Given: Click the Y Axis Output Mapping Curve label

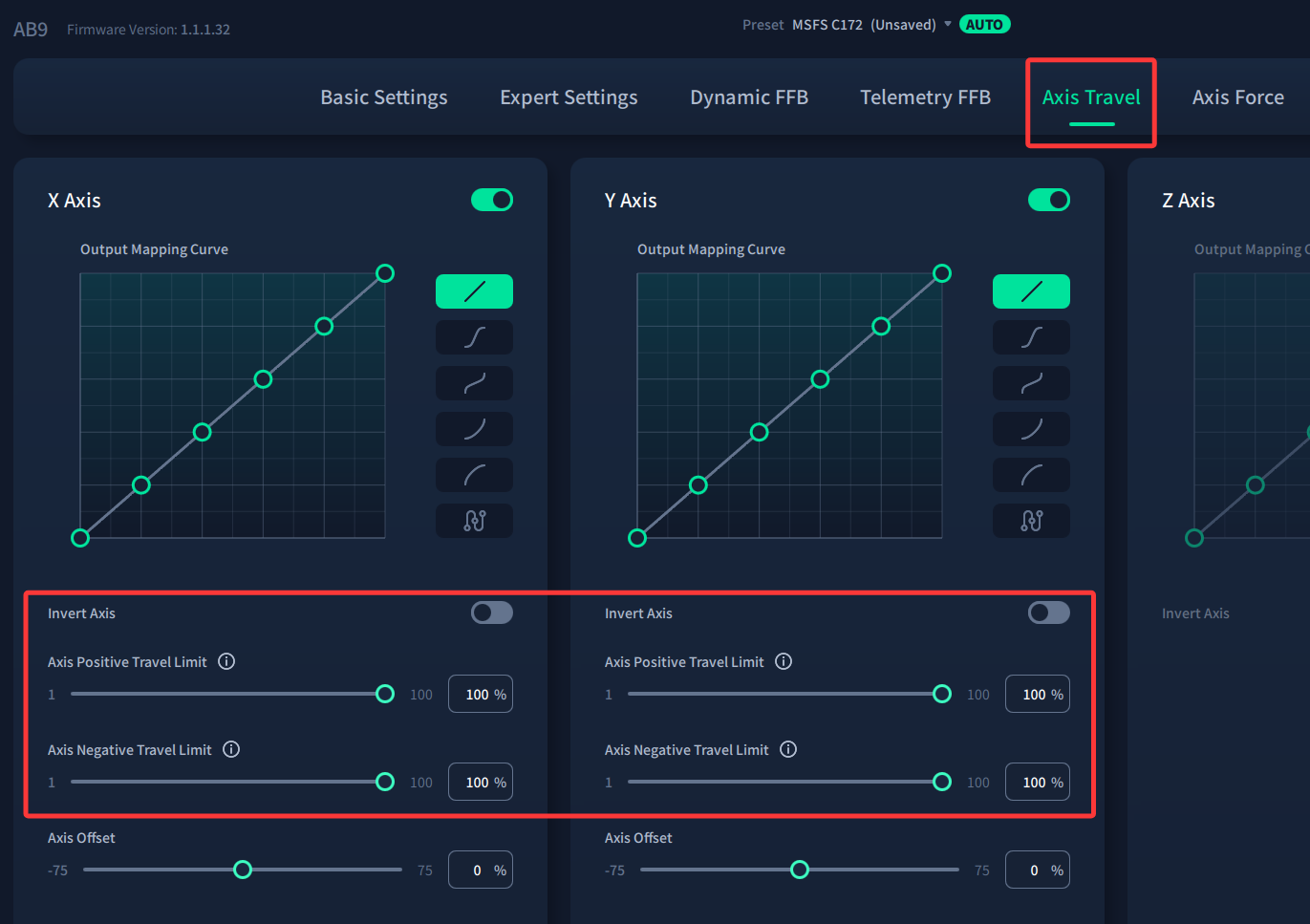Looking at the screenshot, I should [711, 249].
